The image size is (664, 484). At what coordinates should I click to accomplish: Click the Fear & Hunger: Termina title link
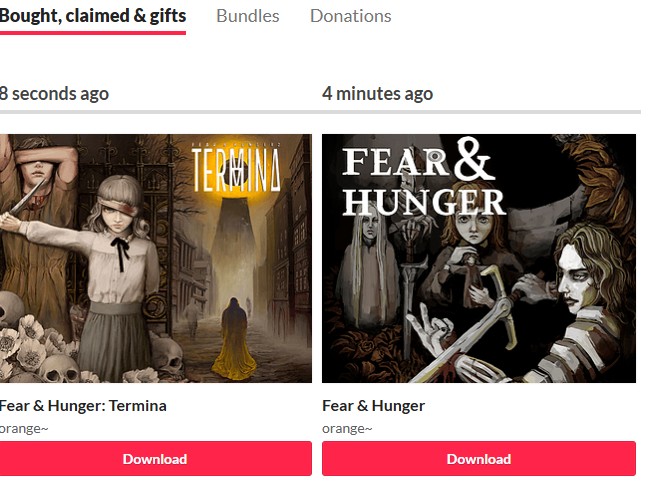[83, 406]
